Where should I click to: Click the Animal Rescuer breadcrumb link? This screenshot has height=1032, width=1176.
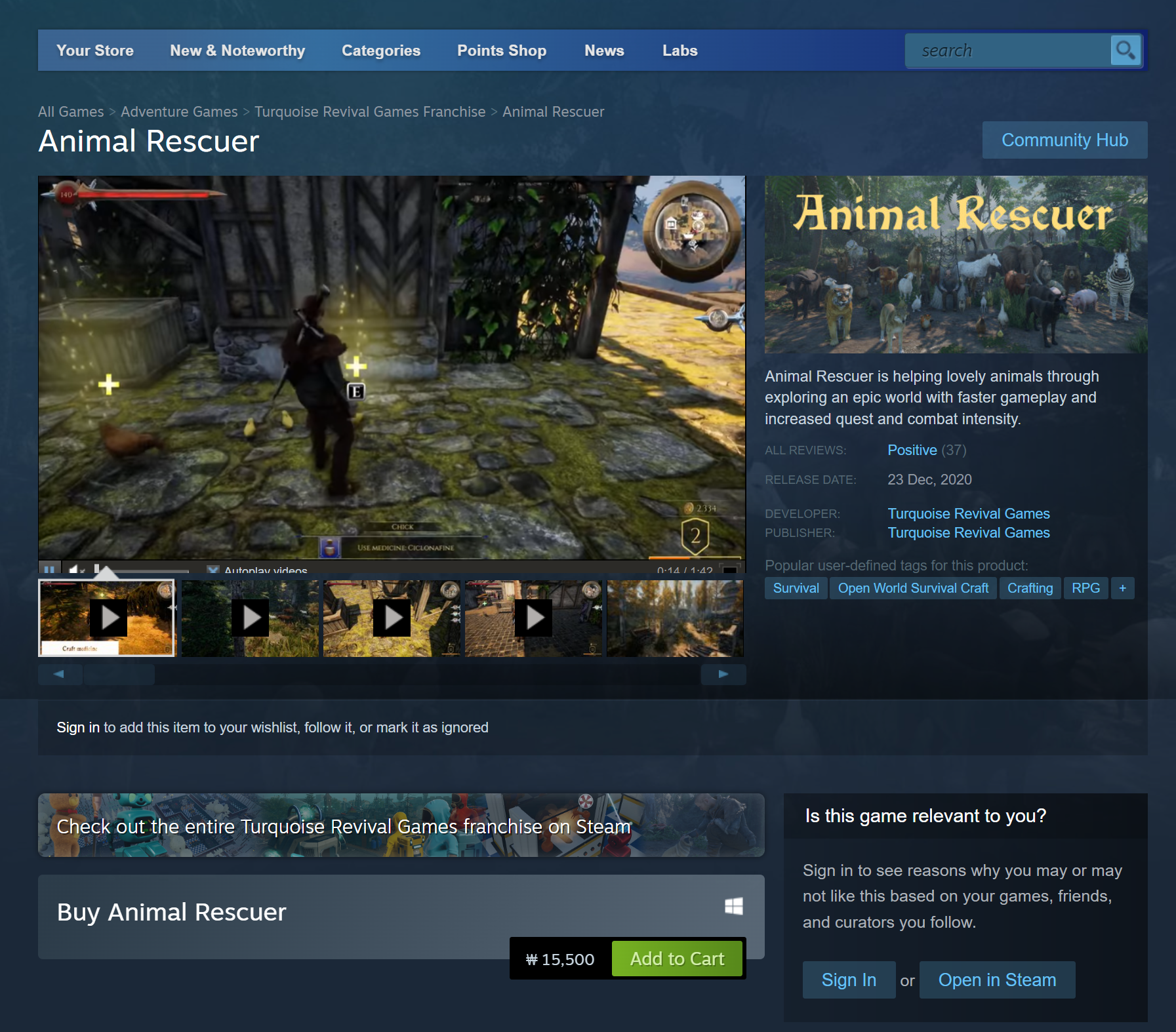pos(554,111)
